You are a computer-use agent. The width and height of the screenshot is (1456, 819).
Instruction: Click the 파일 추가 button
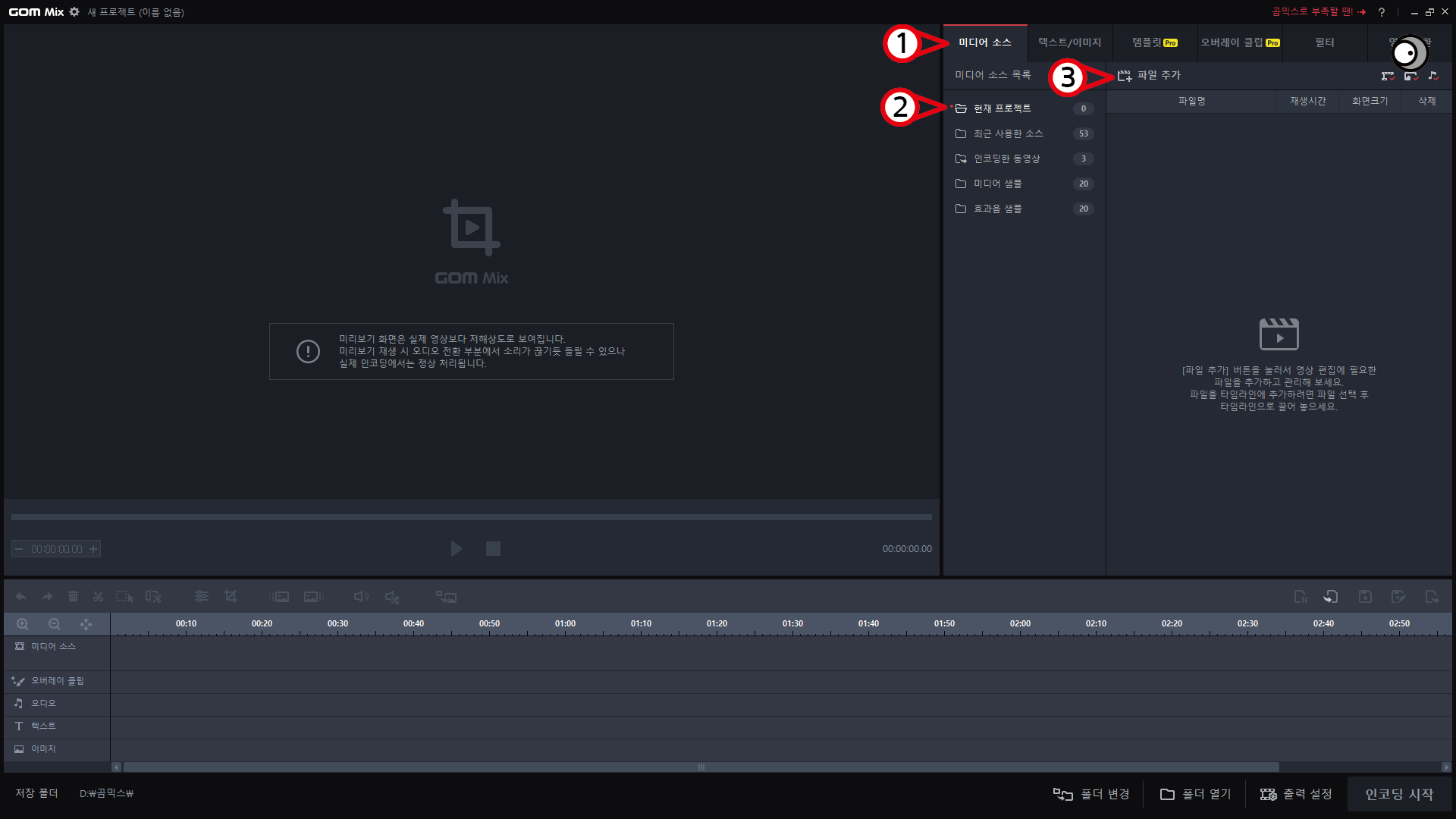click(x=1150, y=75)
